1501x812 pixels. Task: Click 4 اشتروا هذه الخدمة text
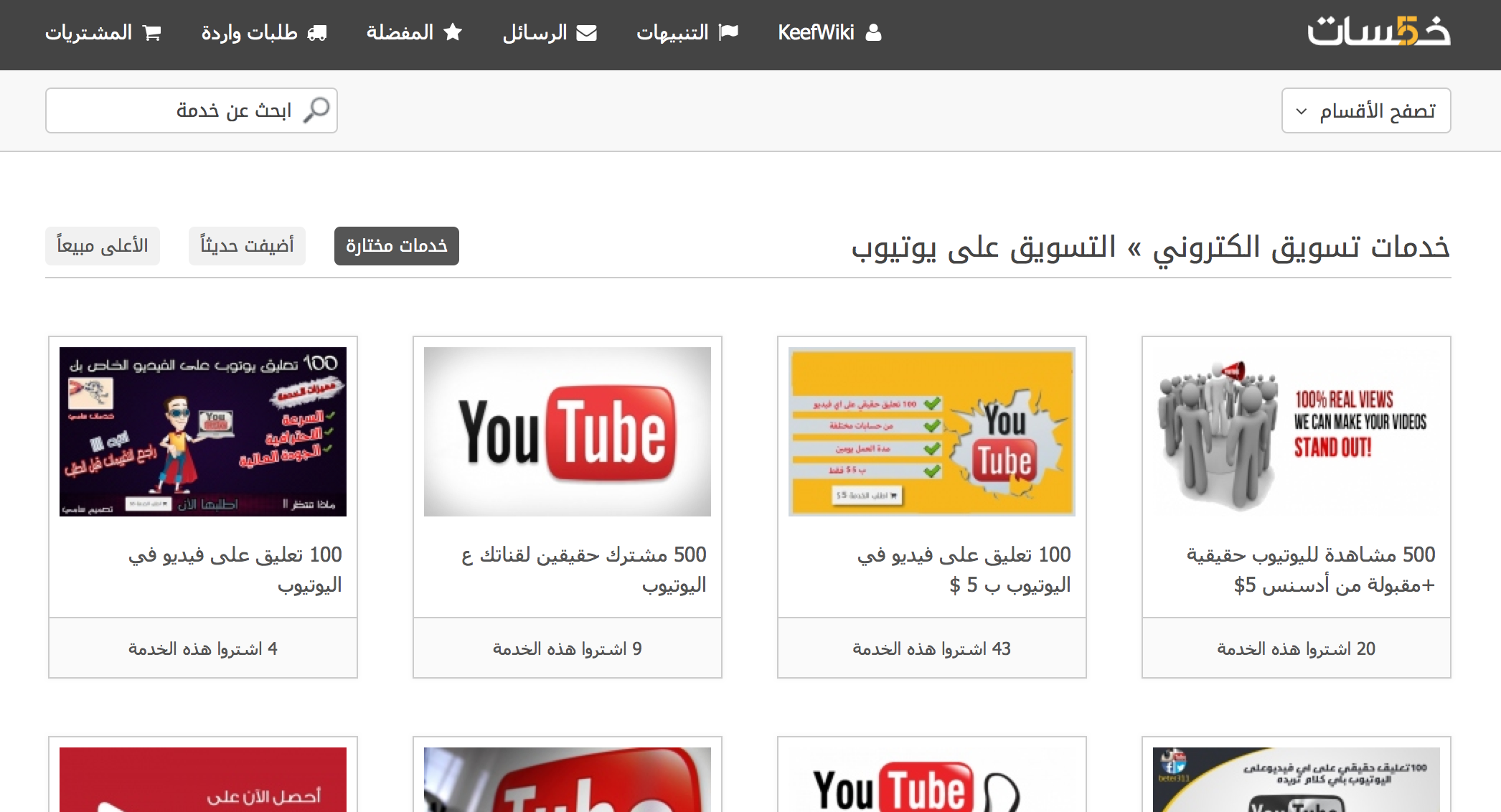[x=203, y=648]
